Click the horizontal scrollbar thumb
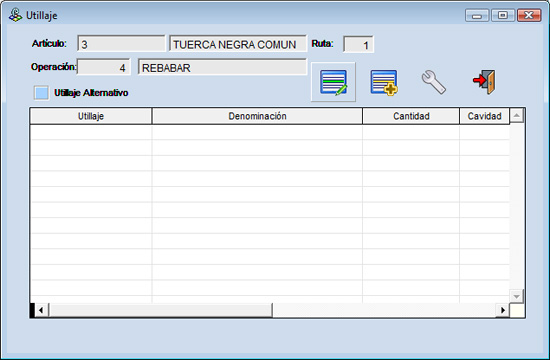550x360 pixels. click(161, 310)
